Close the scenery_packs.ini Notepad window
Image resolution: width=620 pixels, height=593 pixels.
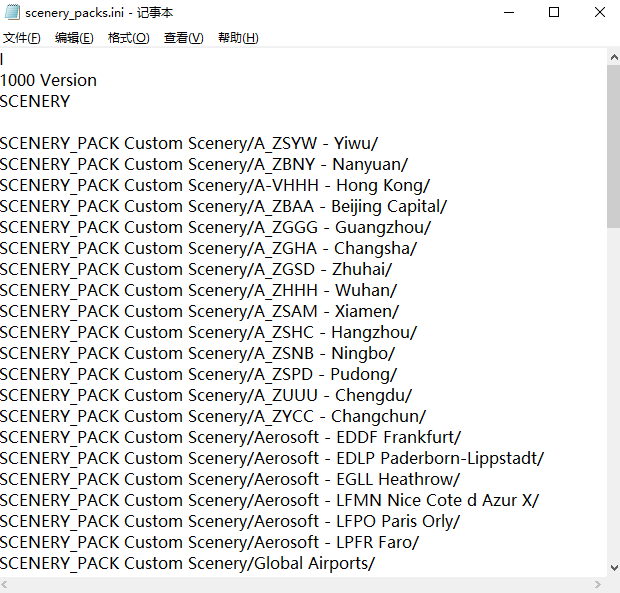coord(599,12)
